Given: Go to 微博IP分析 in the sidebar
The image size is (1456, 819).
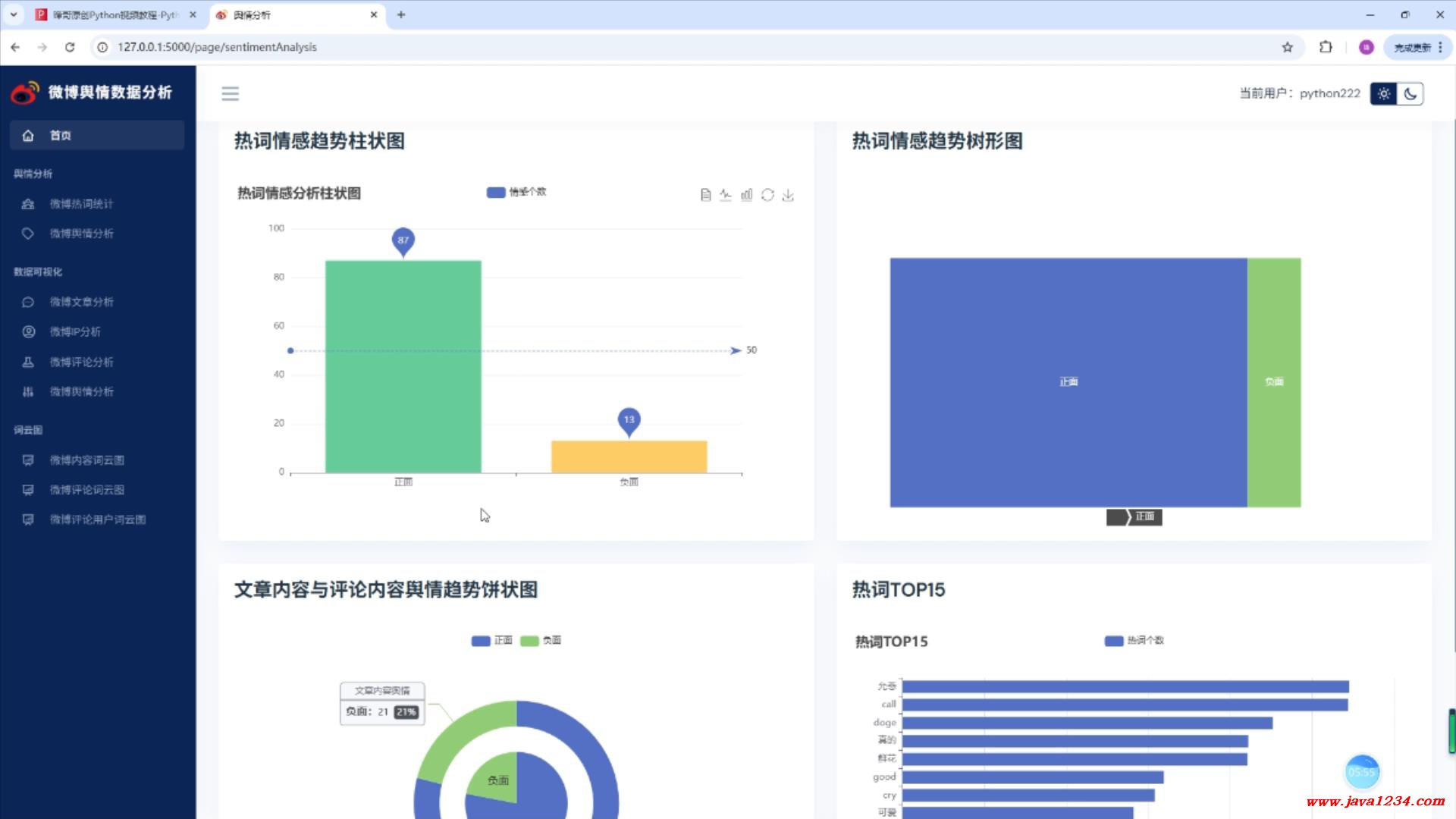Looking at the screenshot, I should click(75, 331).
